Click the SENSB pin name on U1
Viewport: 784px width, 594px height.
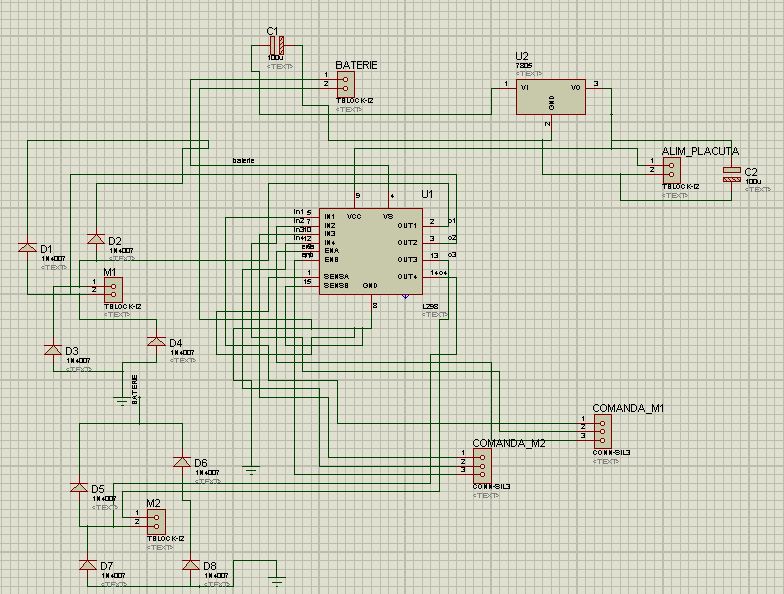pos(336,286)
